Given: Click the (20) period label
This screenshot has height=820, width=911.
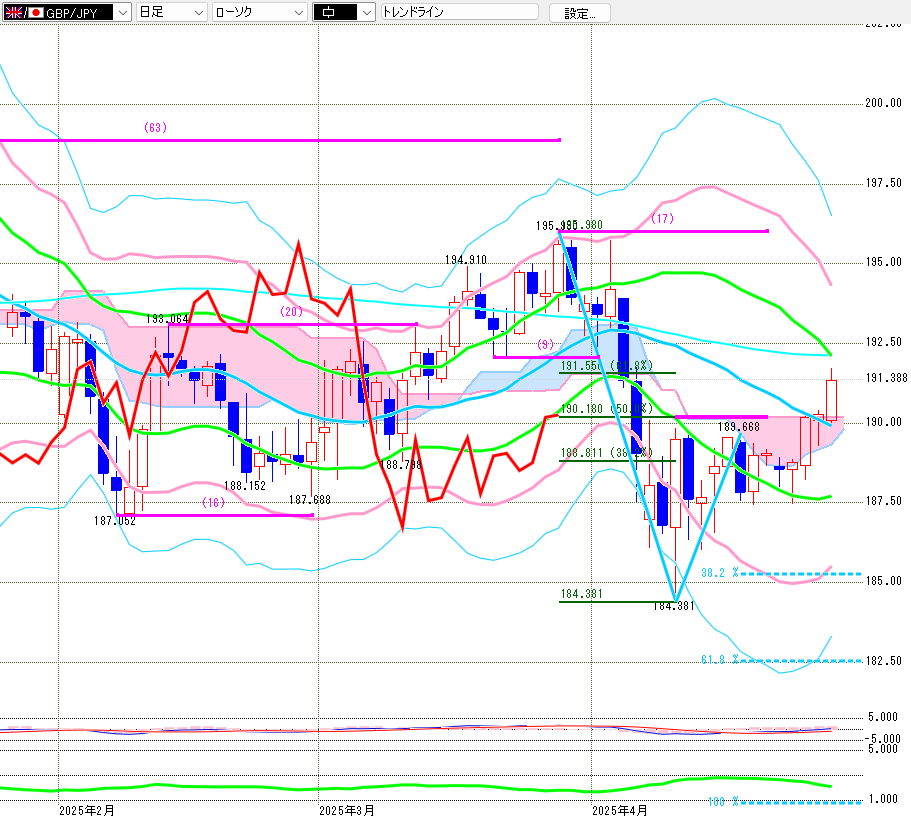Looking at the screenshot, I should (292, 311).
